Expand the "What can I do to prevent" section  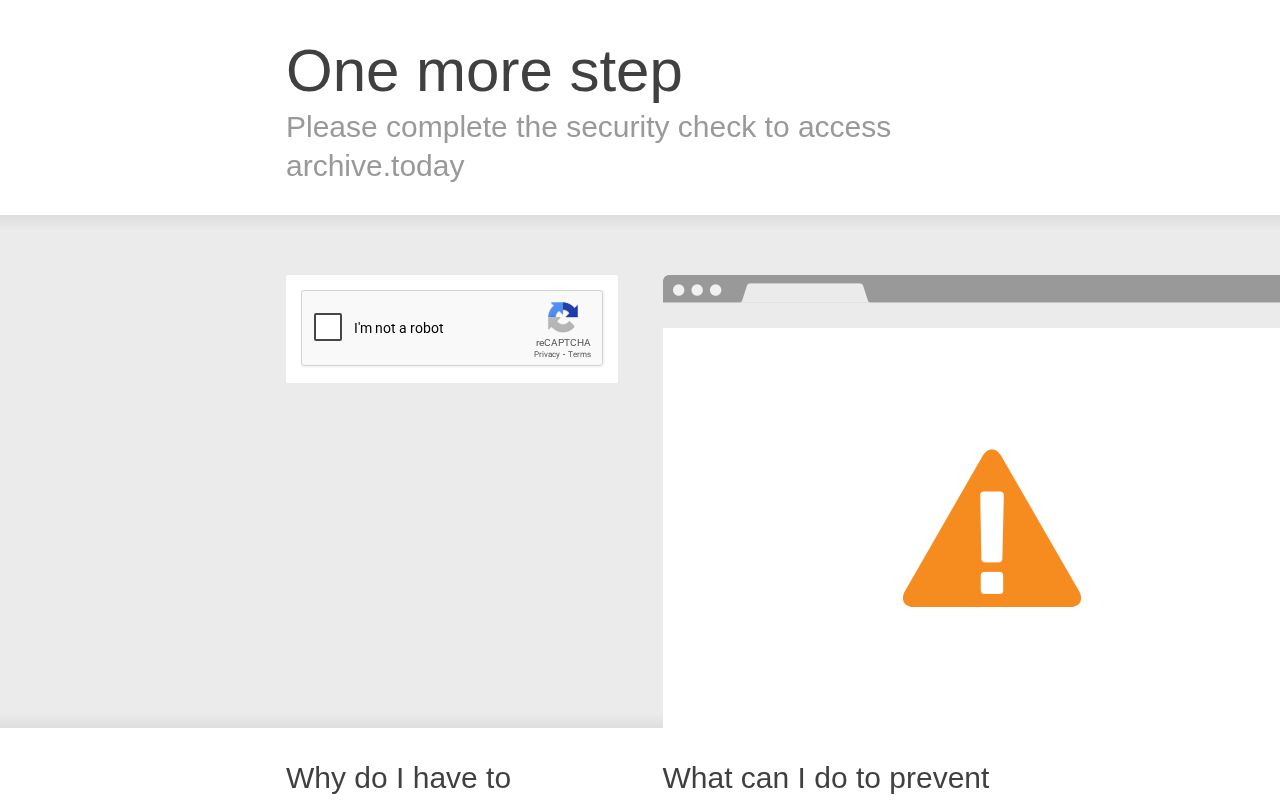[825, 778]
